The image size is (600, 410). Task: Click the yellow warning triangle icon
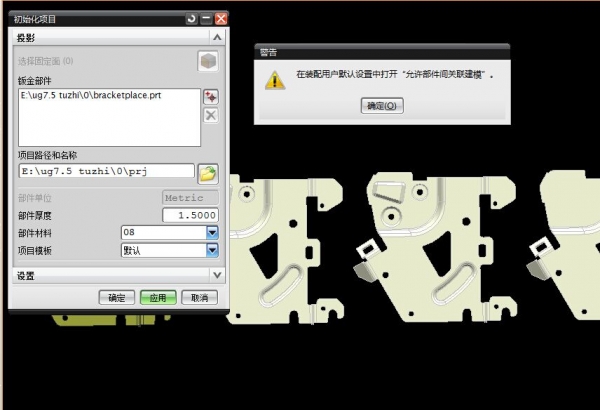coord(275,80)
